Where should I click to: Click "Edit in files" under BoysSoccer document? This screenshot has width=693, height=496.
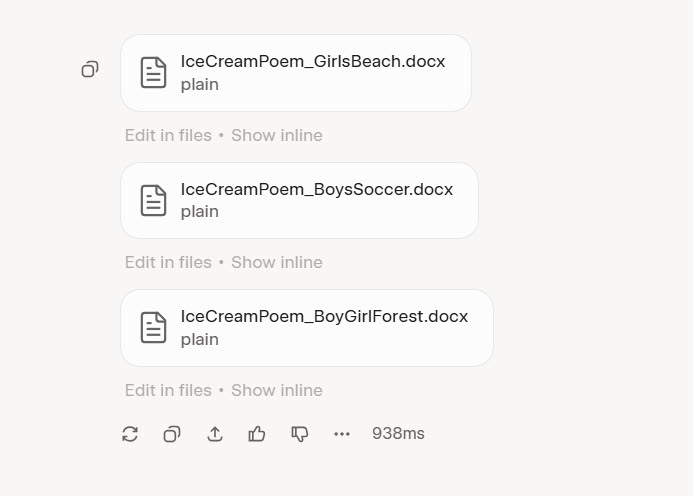168,262
